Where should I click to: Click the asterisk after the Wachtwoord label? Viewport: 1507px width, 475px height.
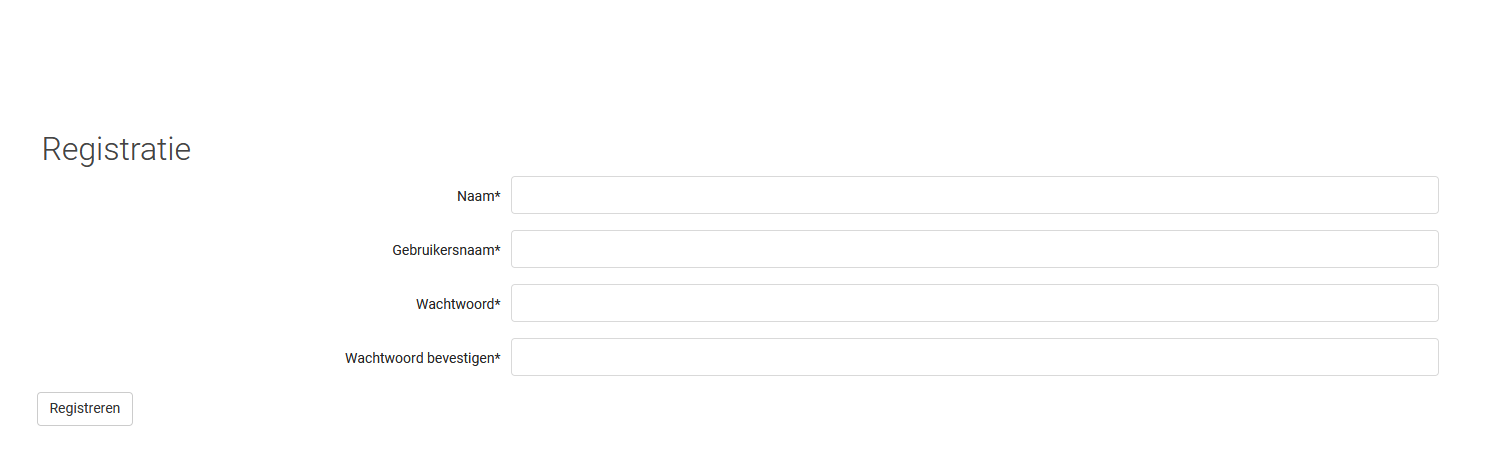click(497, 303)
